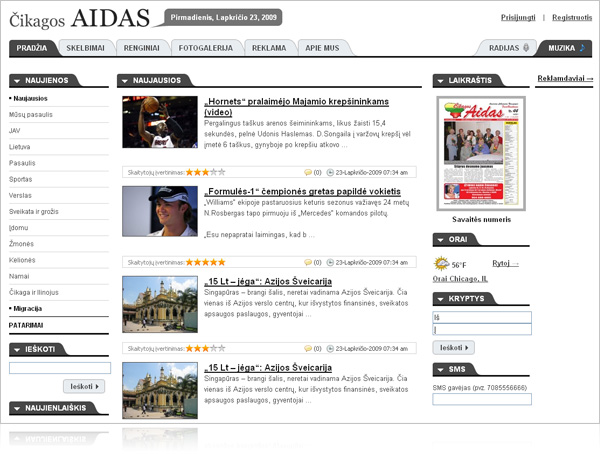This screenshot has width=600, height=454.
Task: Select the Reklama tab
Action: (x=269, y=48)
